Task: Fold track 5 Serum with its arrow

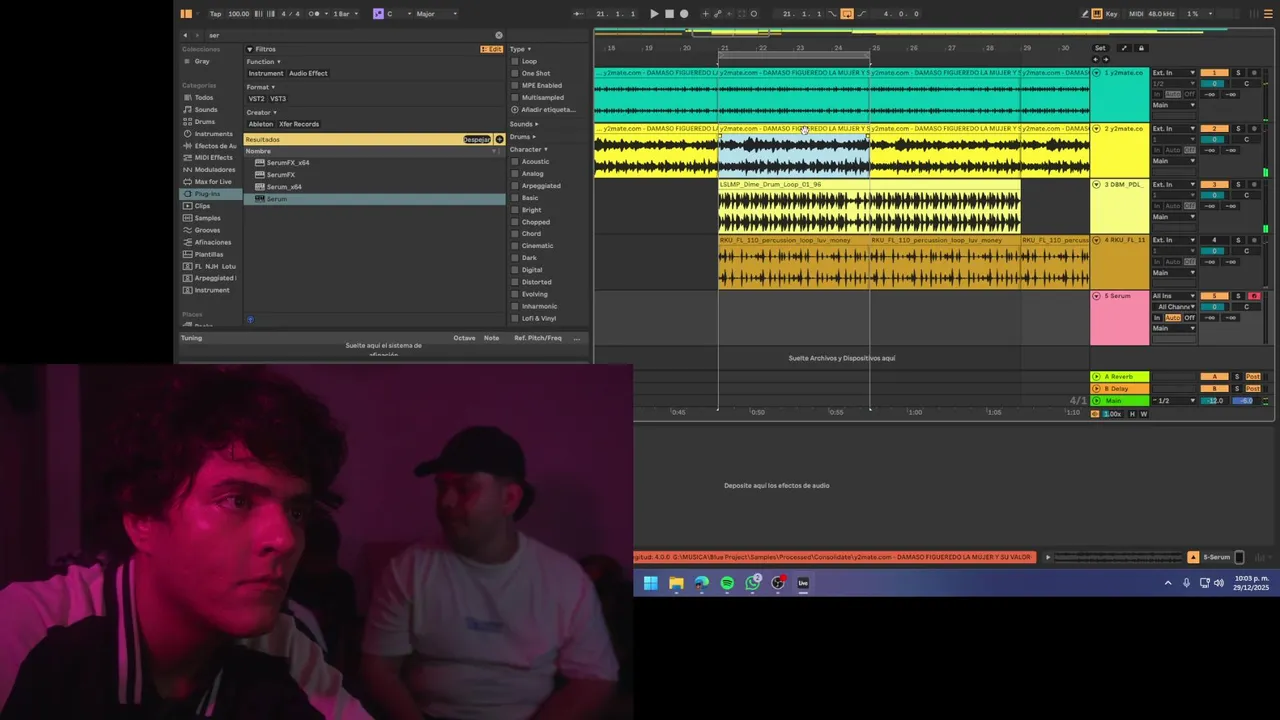Action: (x=1096, y=296)
